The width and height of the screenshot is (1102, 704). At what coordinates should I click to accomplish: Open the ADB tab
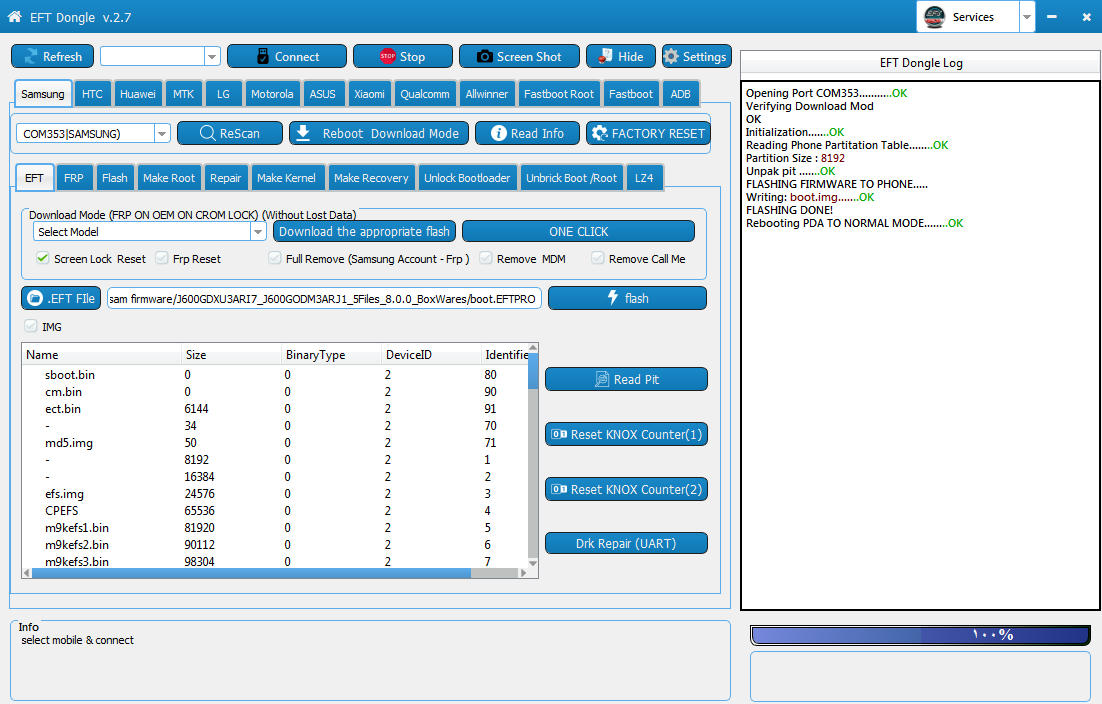click(680, 93)
